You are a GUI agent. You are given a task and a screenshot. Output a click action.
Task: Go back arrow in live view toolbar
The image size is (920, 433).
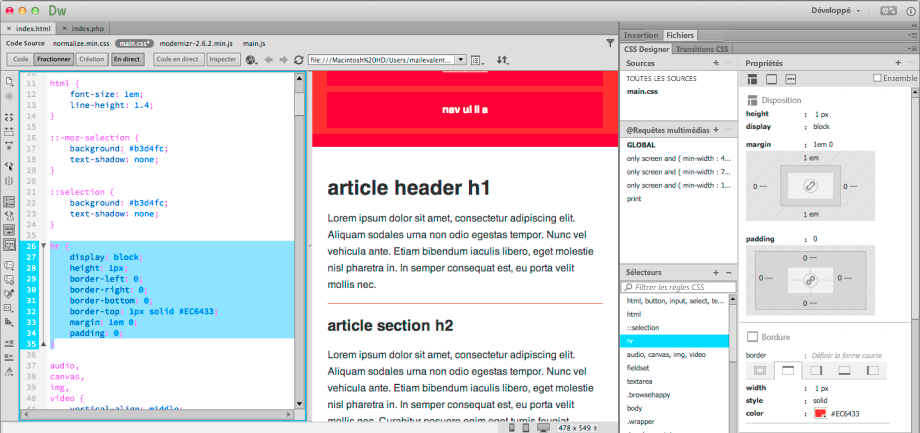point(269,60)
